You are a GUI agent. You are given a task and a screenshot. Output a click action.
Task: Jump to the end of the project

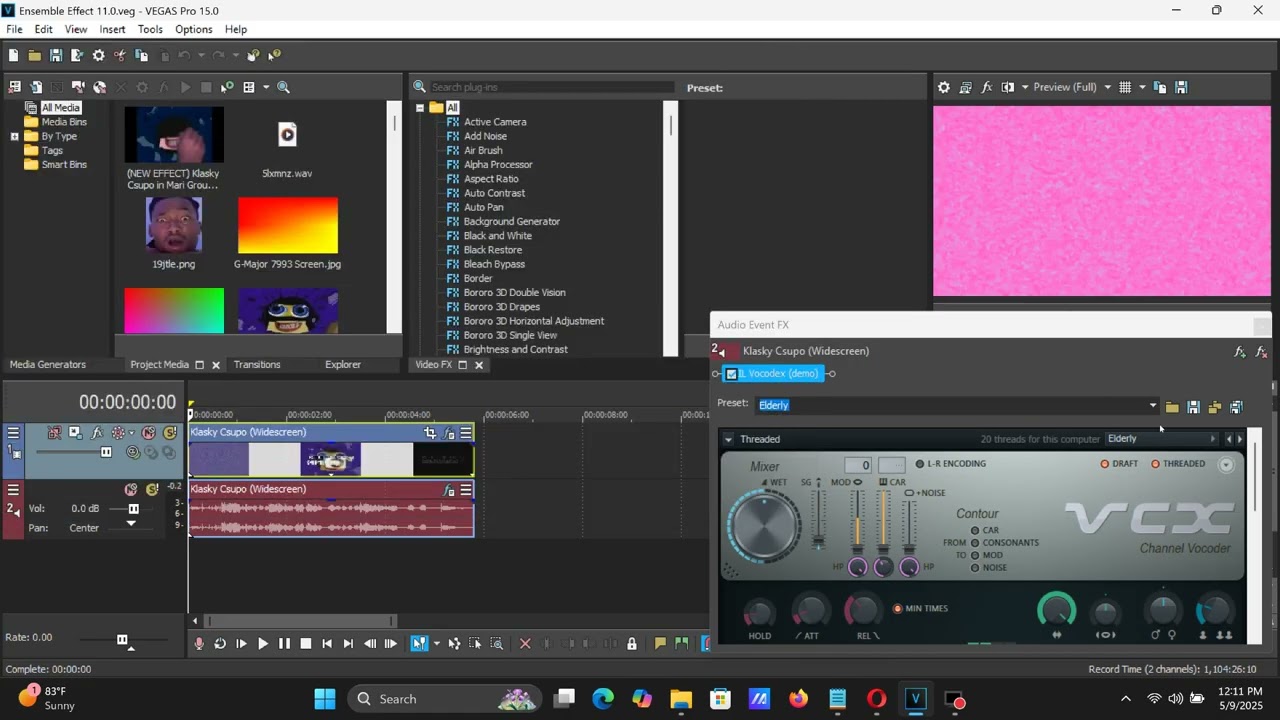pyautogui.click(x=348, y=644)
